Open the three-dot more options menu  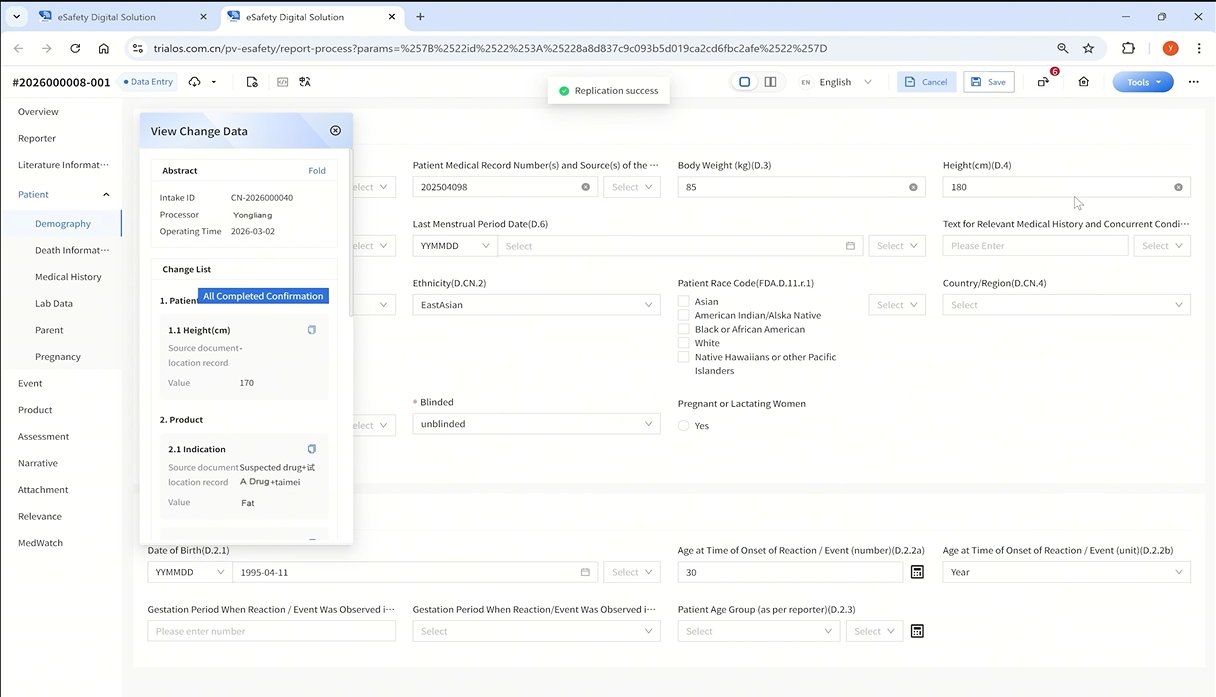pyautogui.click(x=1193, y=82)
